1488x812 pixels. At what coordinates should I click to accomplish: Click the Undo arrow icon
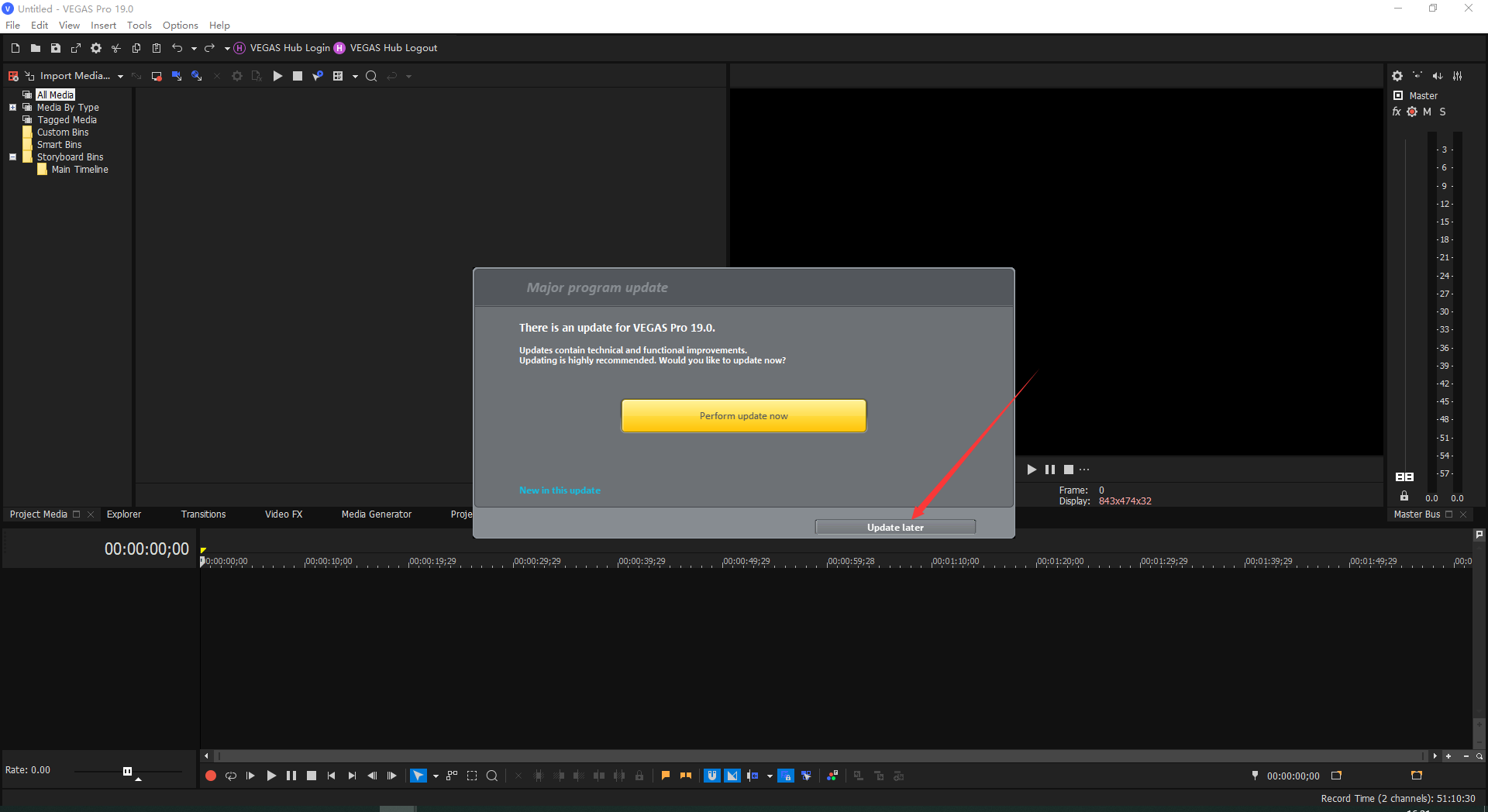177,48
